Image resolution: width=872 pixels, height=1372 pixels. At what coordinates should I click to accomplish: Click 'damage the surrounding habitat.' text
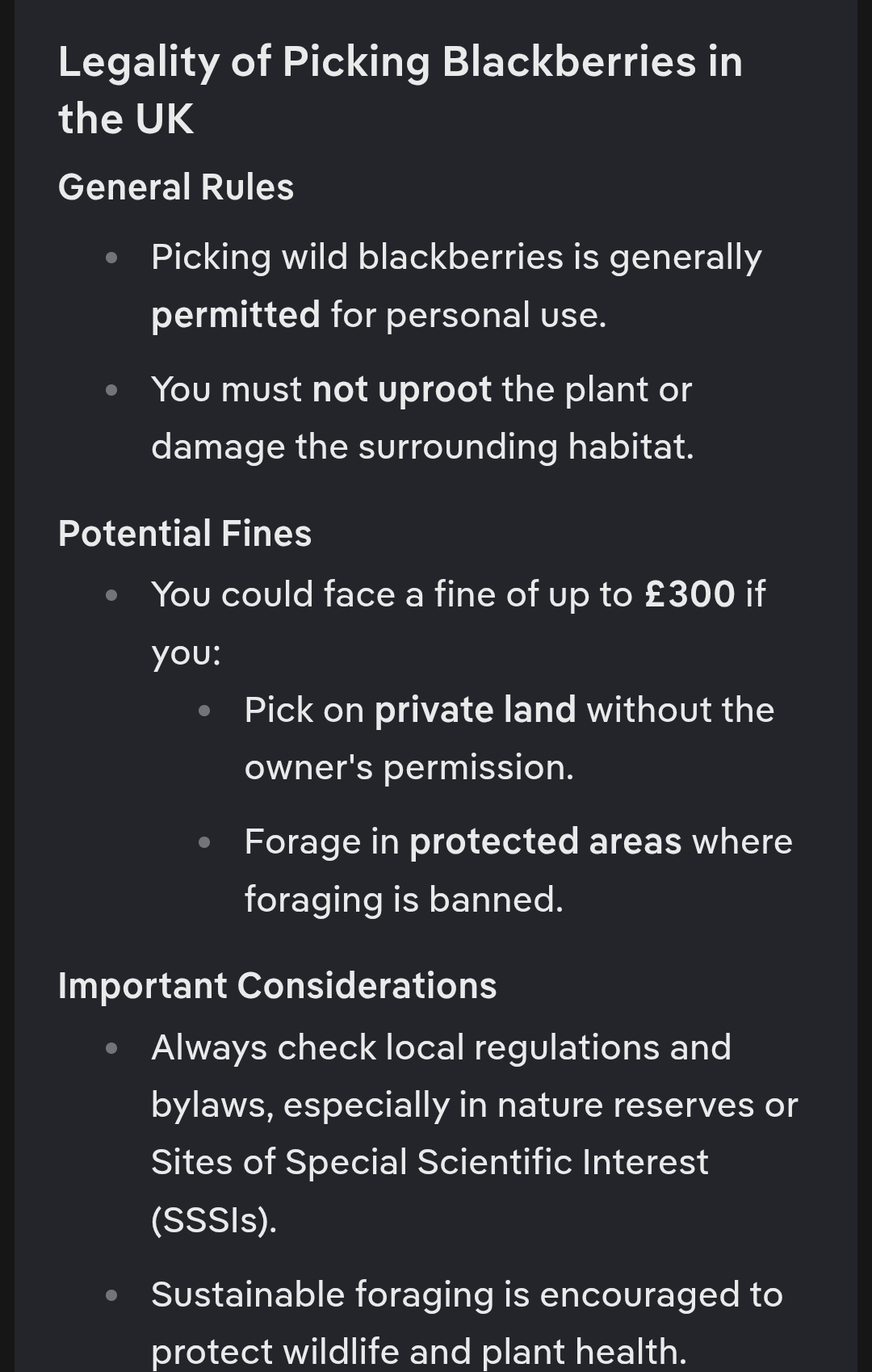click(422, 447)
